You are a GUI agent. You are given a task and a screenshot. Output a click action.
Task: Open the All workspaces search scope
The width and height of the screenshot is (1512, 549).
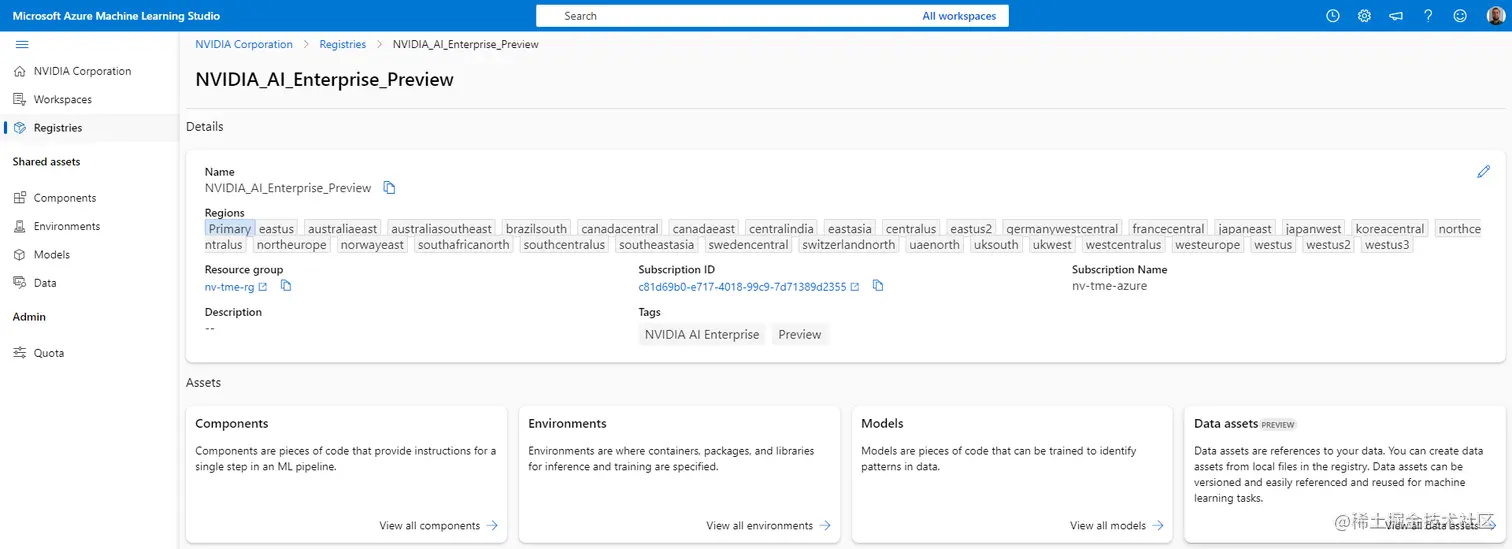pos(959,16)
